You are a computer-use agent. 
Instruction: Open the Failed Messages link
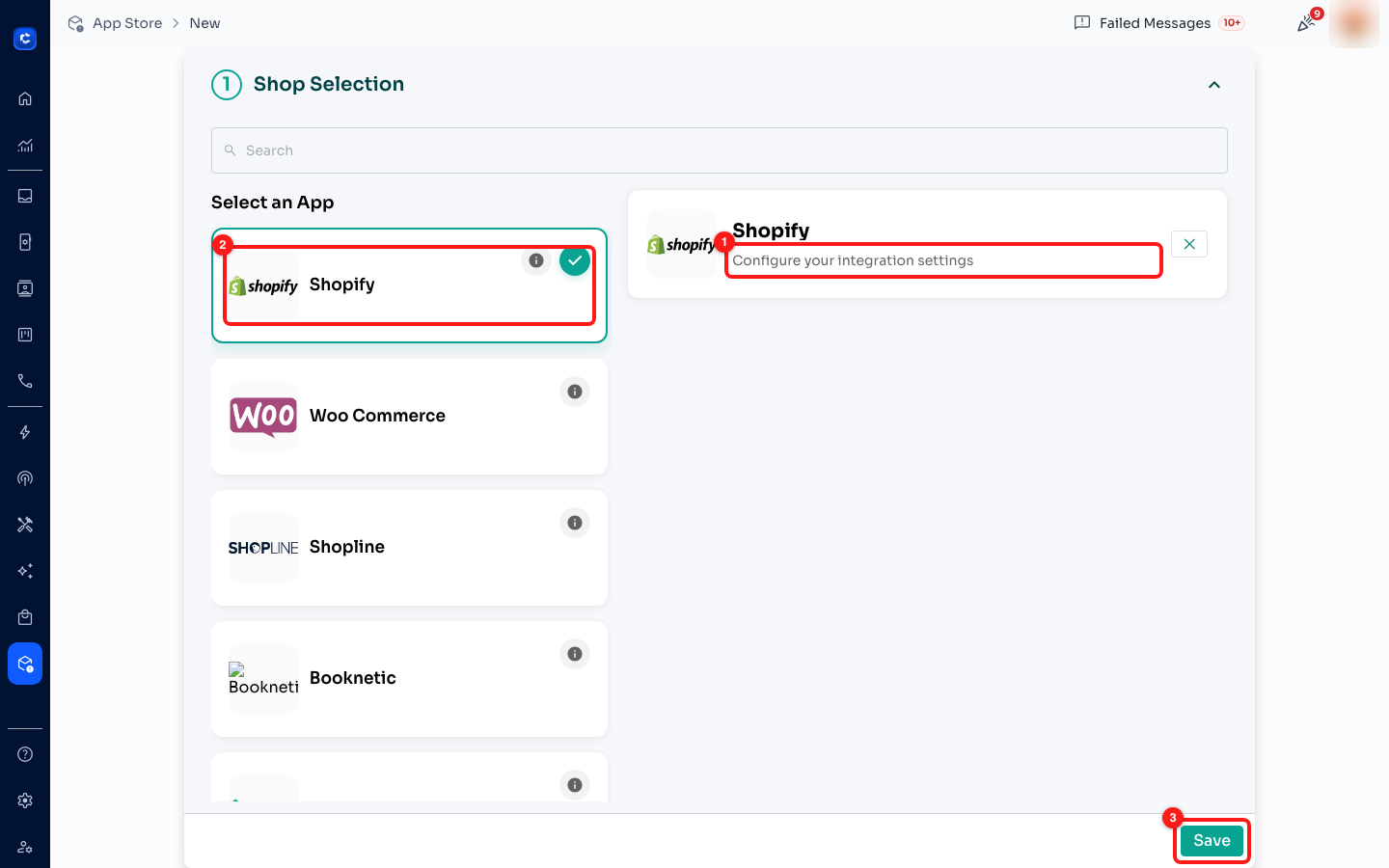(x=1155, y=23)
